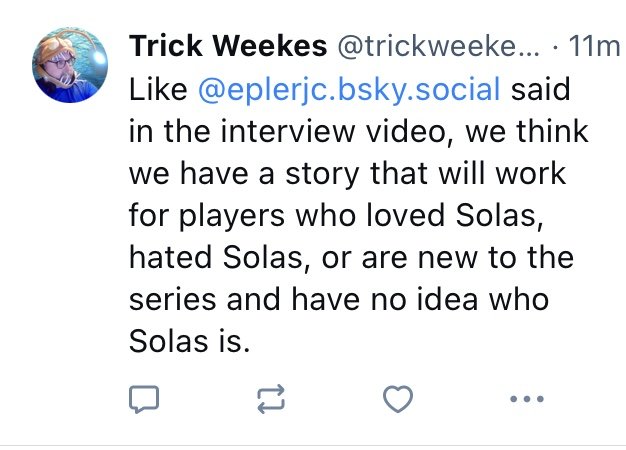Image resolution: width=626 pixels, height=450 pixels.
Task: Follow the @eplerjc.bsky.social mention link
Action: click(350, 91)
